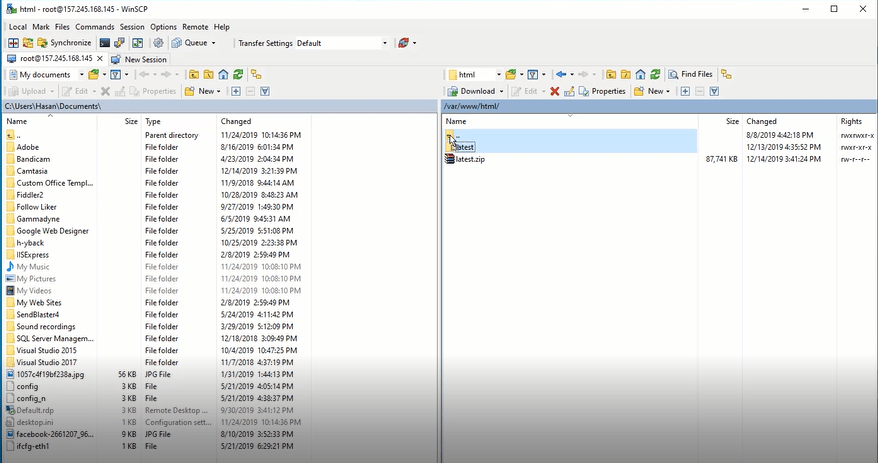This screenshot has height=463, width=878.
Task: Click the remote Rename icon
Action: tap(569, 91)
